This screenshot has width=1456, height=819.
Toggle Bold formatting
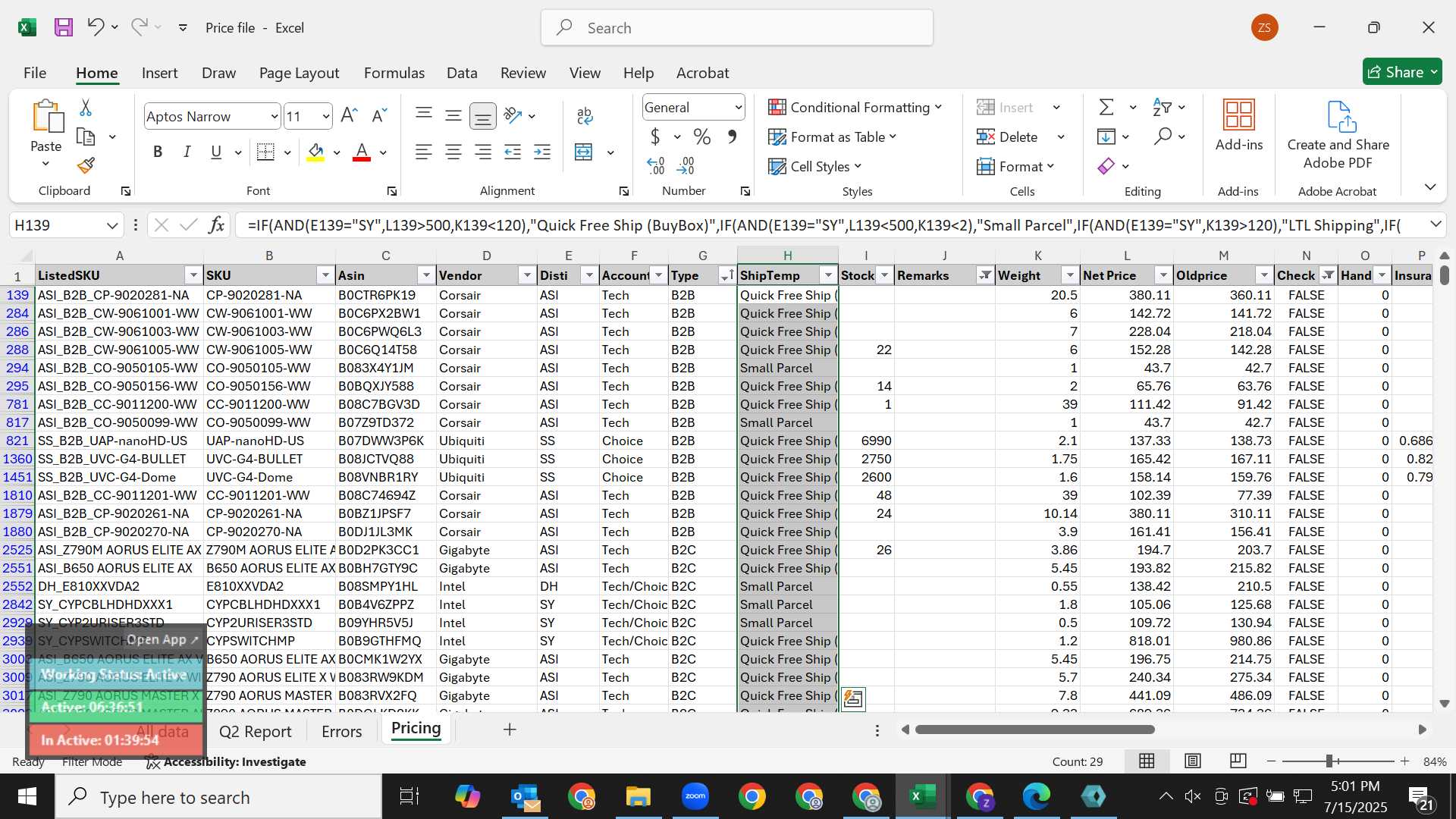(158, 152)
